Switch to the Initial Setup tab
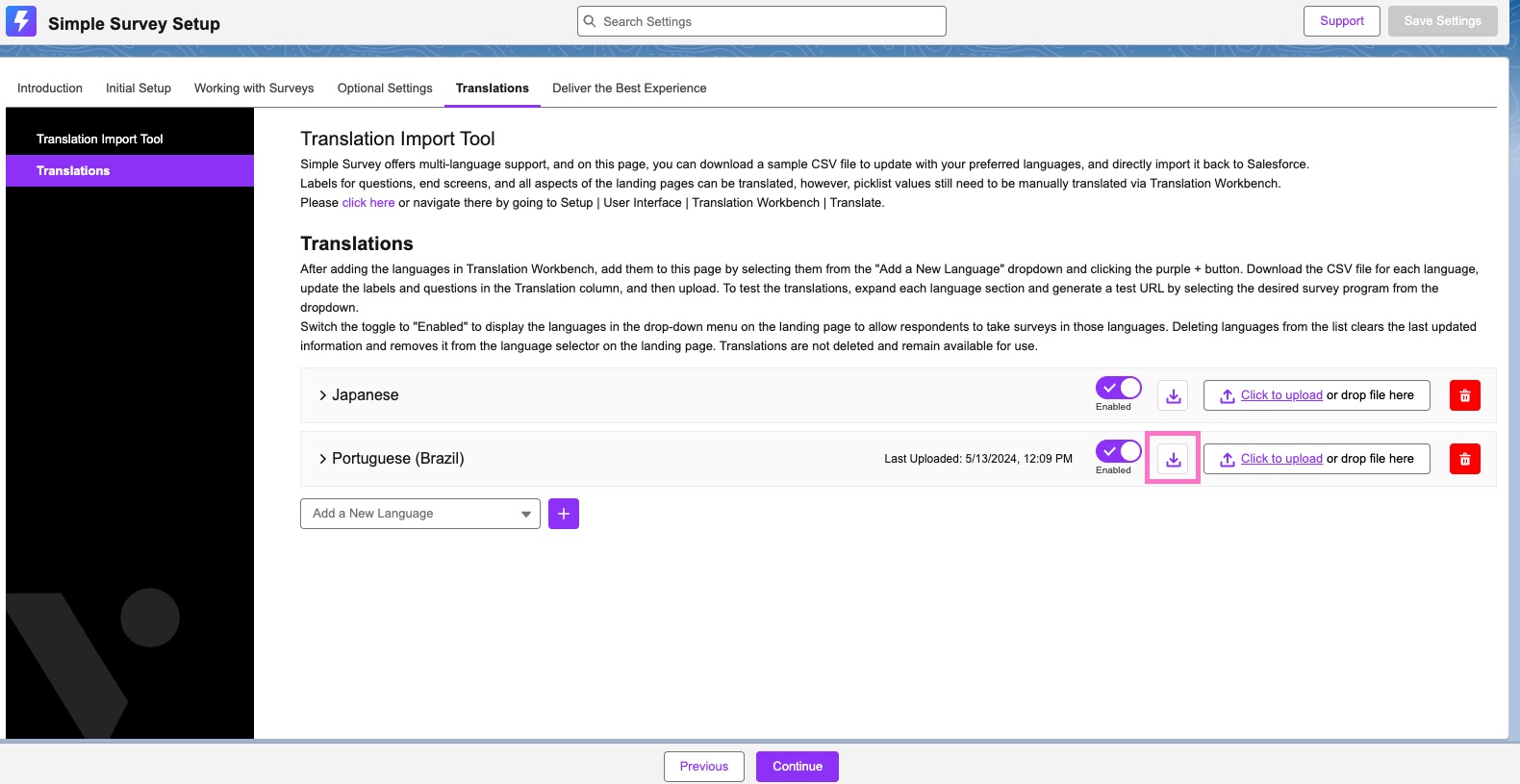Viewport: 1520px width, 784px height. tap(139, 89)
